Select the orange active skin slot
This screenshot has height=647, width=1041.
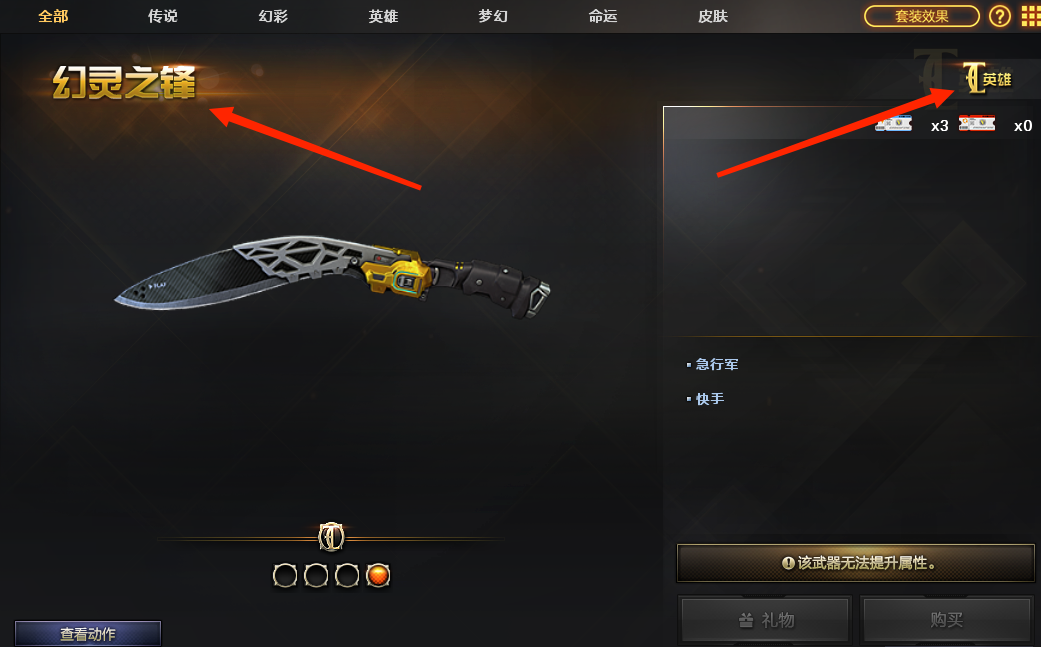[378, 575]
